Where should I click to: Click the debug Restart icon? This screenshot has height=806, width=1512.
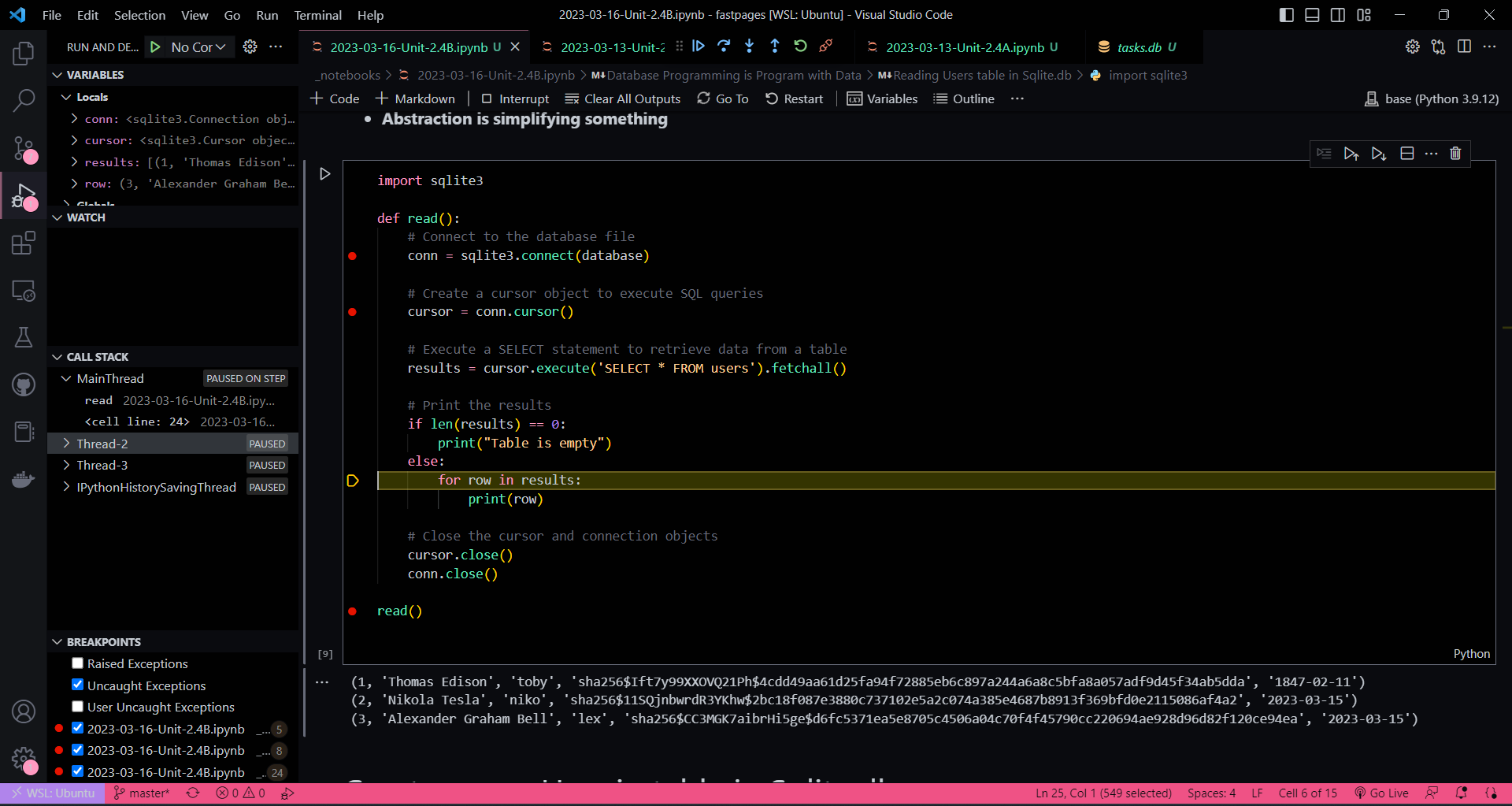point(800,46)
